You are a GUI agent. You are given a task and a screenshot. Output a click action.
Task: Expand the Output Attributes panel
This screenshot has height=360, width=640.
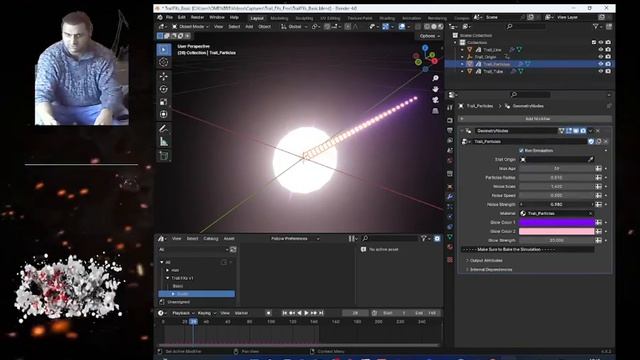coord(486,260)
